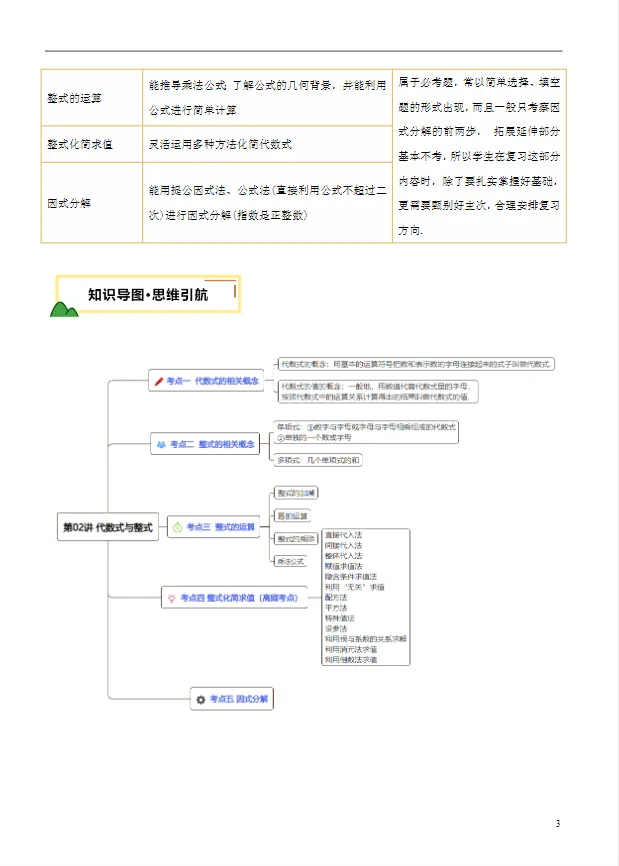
Task: Click the node text 考点五 因式分解
Action: pos(239,699)
